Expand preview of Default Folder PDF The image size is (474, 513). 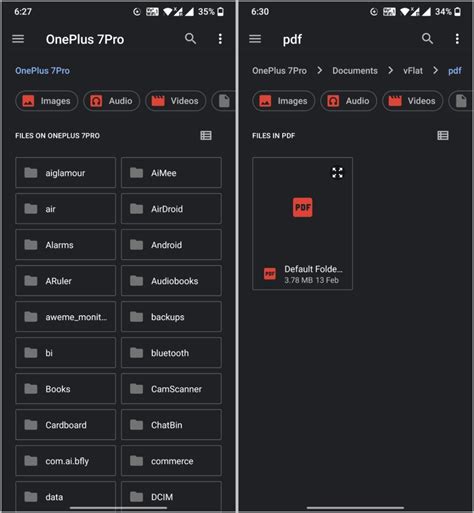(337, 173)
